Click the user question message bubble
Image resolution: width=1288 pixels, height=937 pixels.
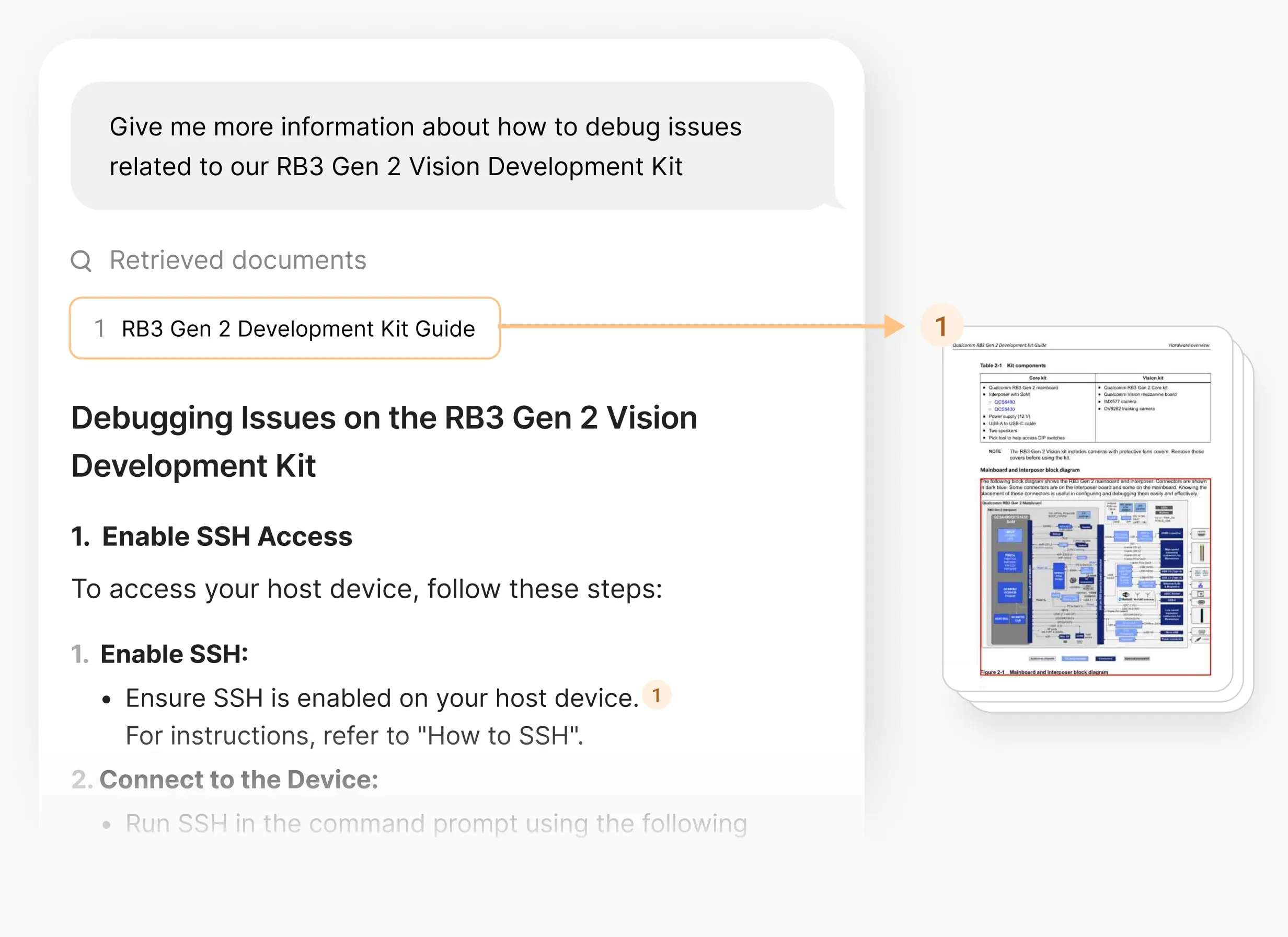[452, 146]
